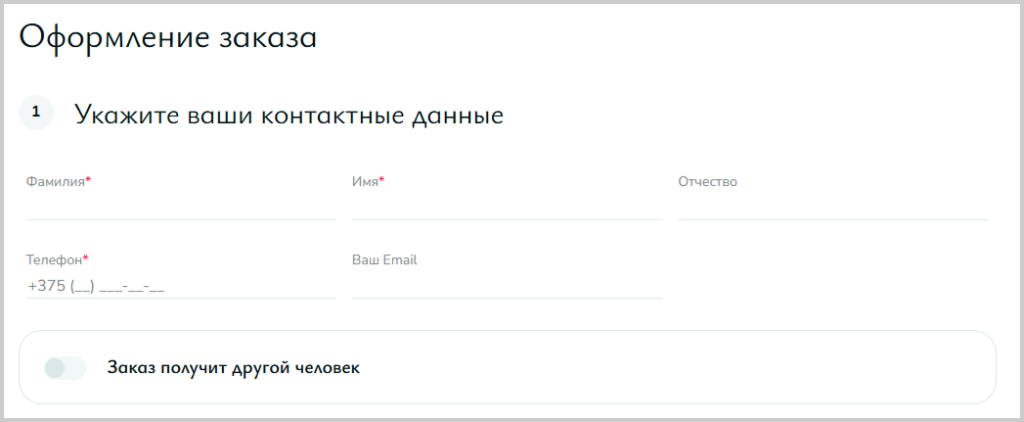The height and width of the screenshot is (422, 1024).
Task: Click the 'Ваш Email' field label
Action: 385,260
